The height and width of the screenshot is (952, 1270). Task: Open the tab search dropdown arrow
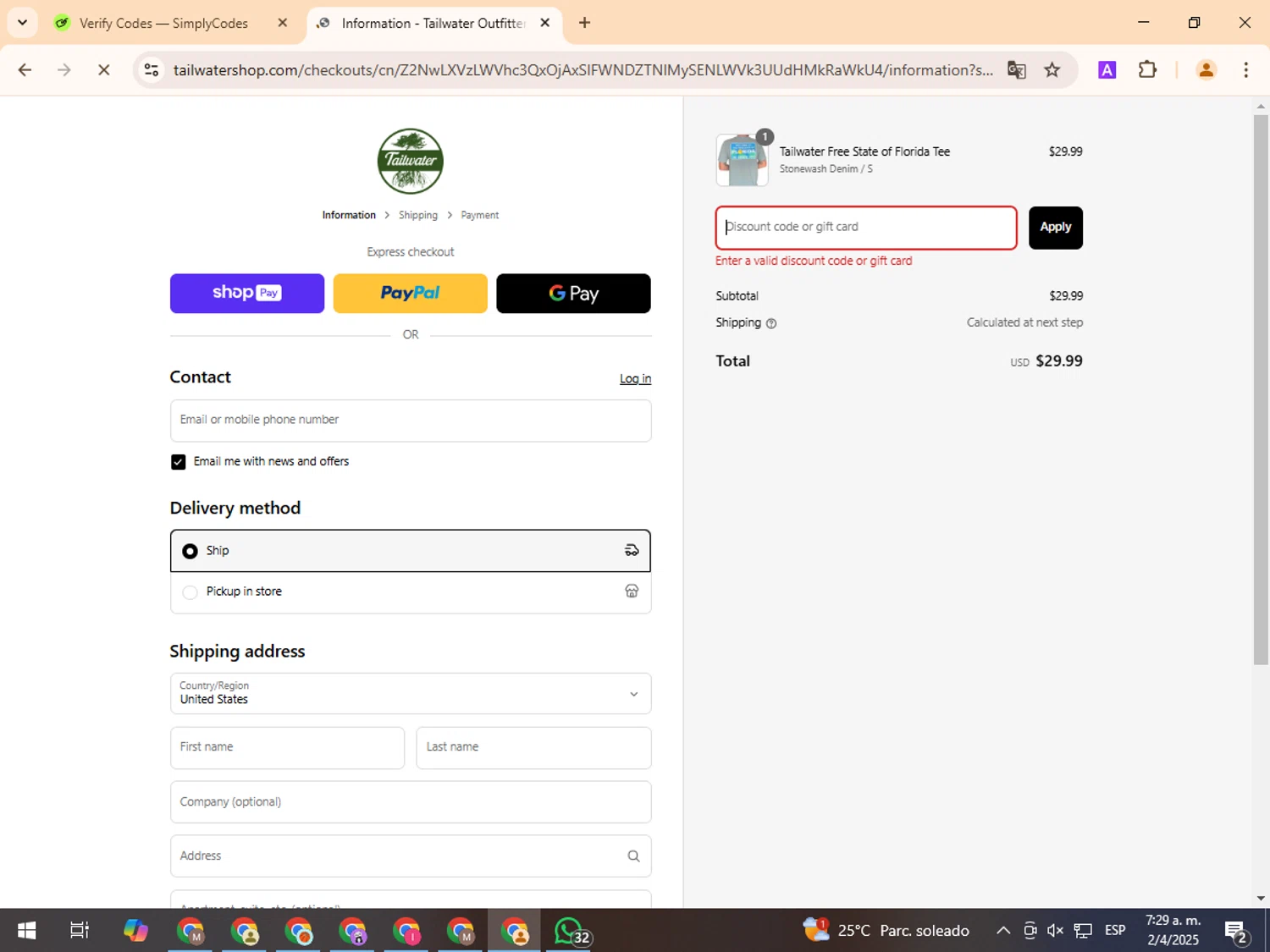tap(22, 23)
